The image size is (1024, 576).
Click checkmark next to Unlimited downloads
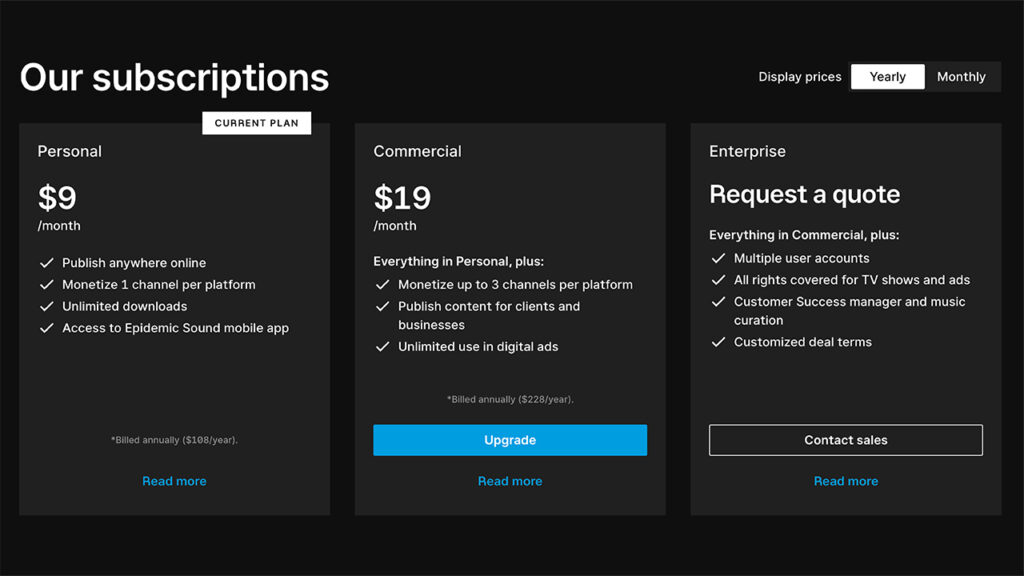pos(46,306)
